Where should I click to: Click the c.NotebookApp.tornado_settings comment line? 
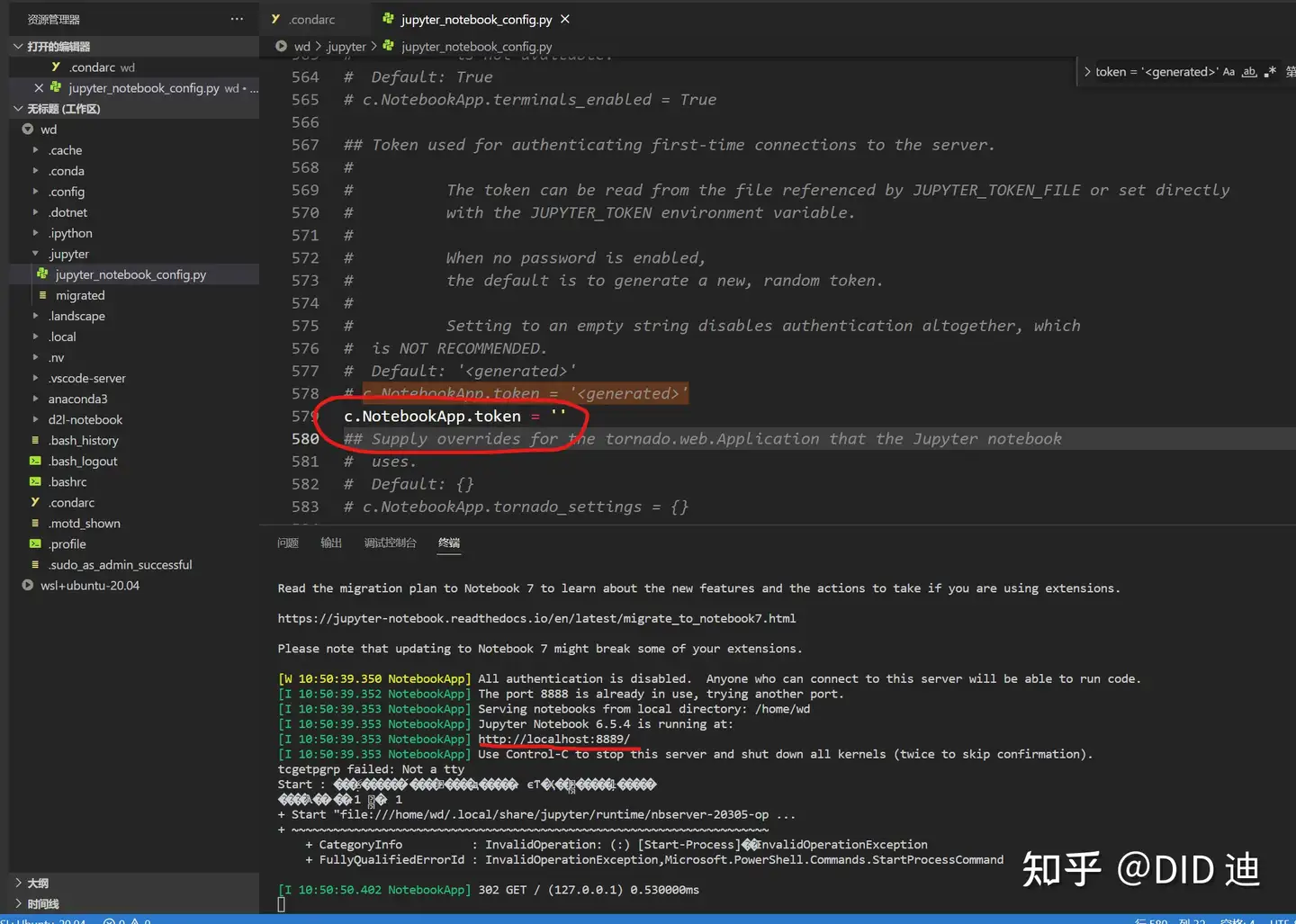tap(516, 507)
